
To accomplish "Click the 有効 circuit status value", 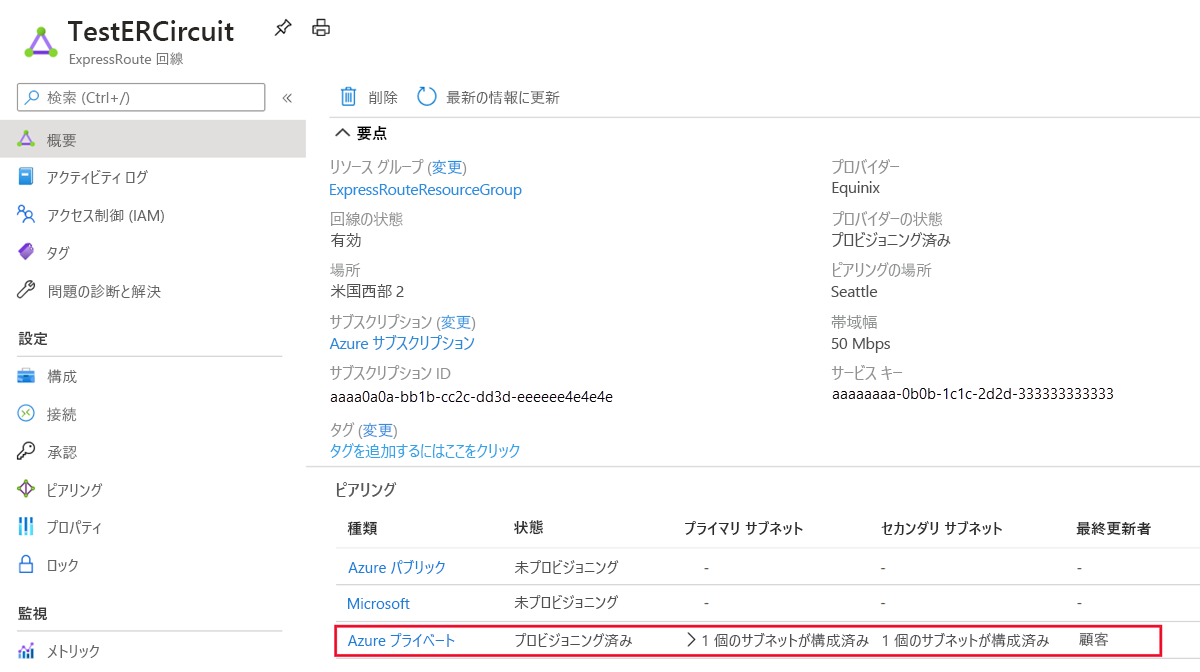I will [346, 240].
